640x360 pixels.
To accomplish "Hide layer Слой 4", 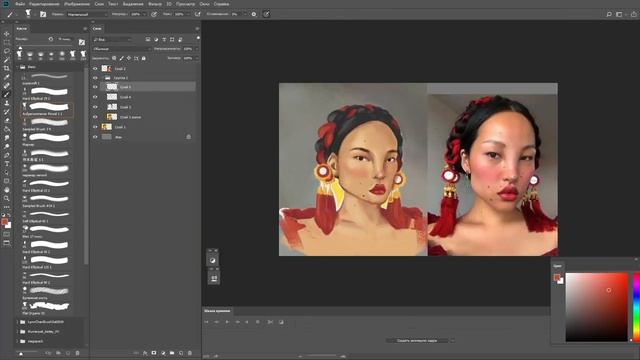I will [95, 97].
